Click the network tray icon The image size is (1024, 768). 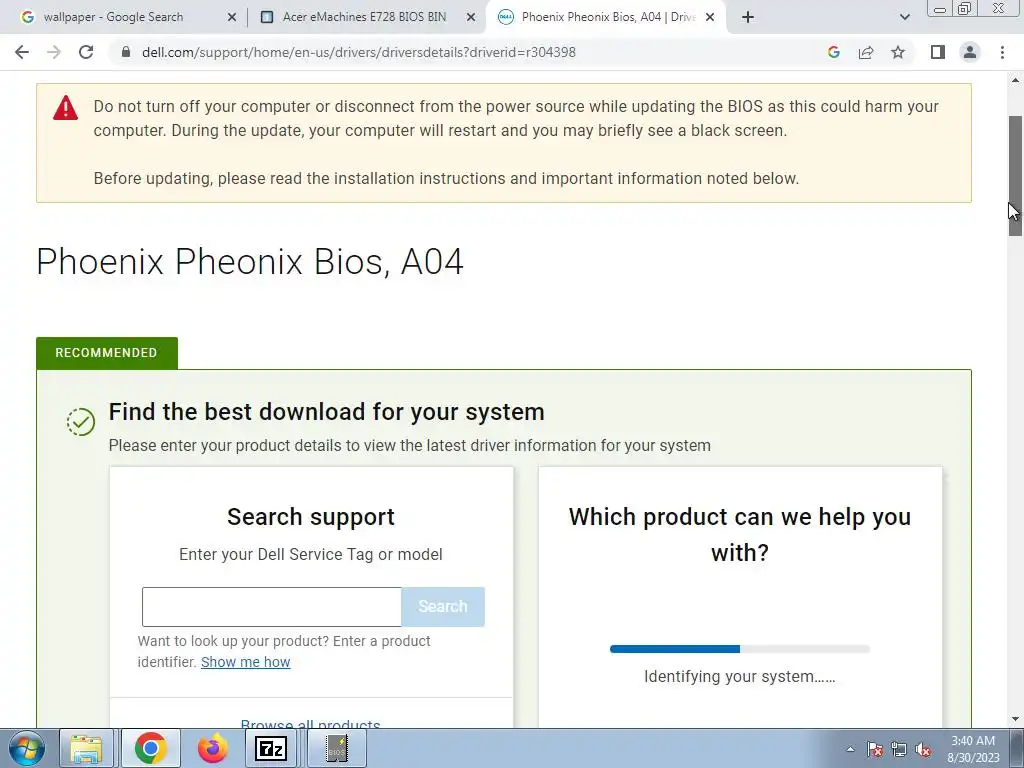click(x=899, y=750)
